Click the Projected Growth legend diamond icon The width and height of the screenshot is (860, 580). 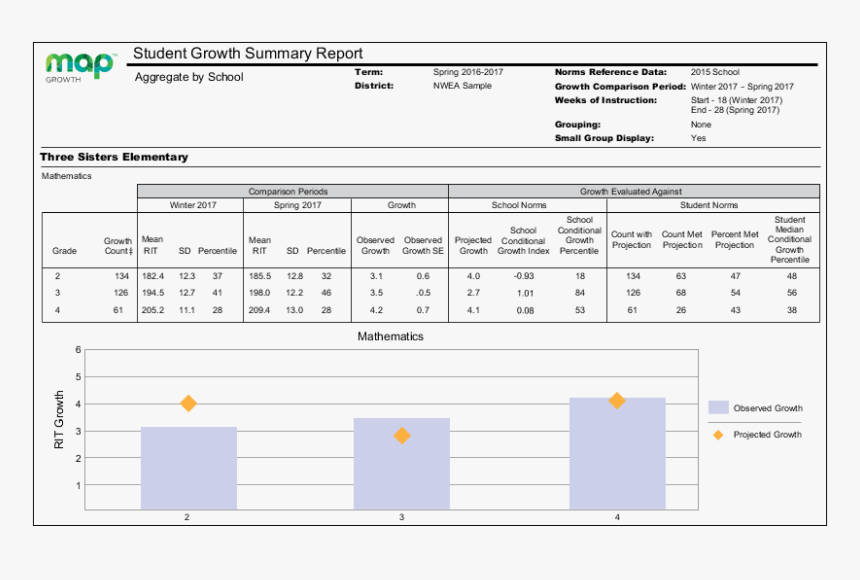tap(718, 434)
